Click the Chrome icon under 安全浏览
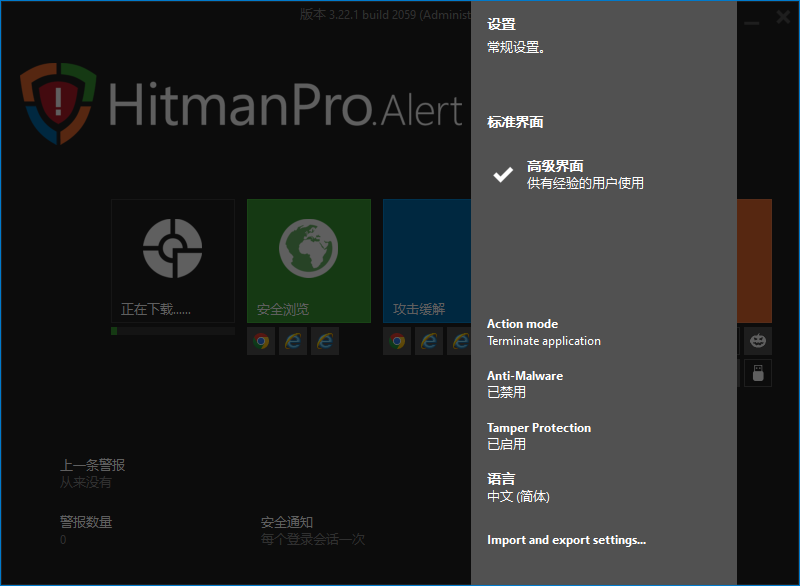This screenshot has width=800, height=586. [261, 341]
